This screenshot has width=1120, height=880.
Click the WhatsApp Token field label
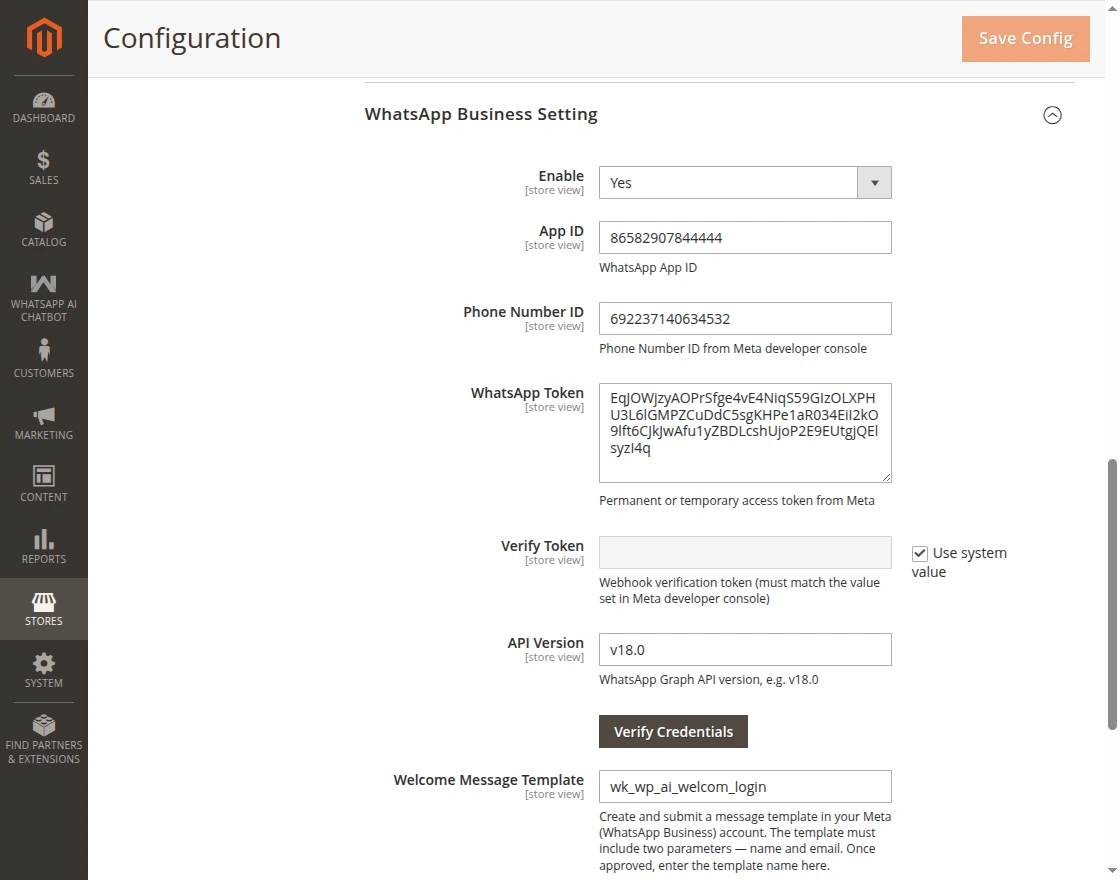click(x=527, y=393)
